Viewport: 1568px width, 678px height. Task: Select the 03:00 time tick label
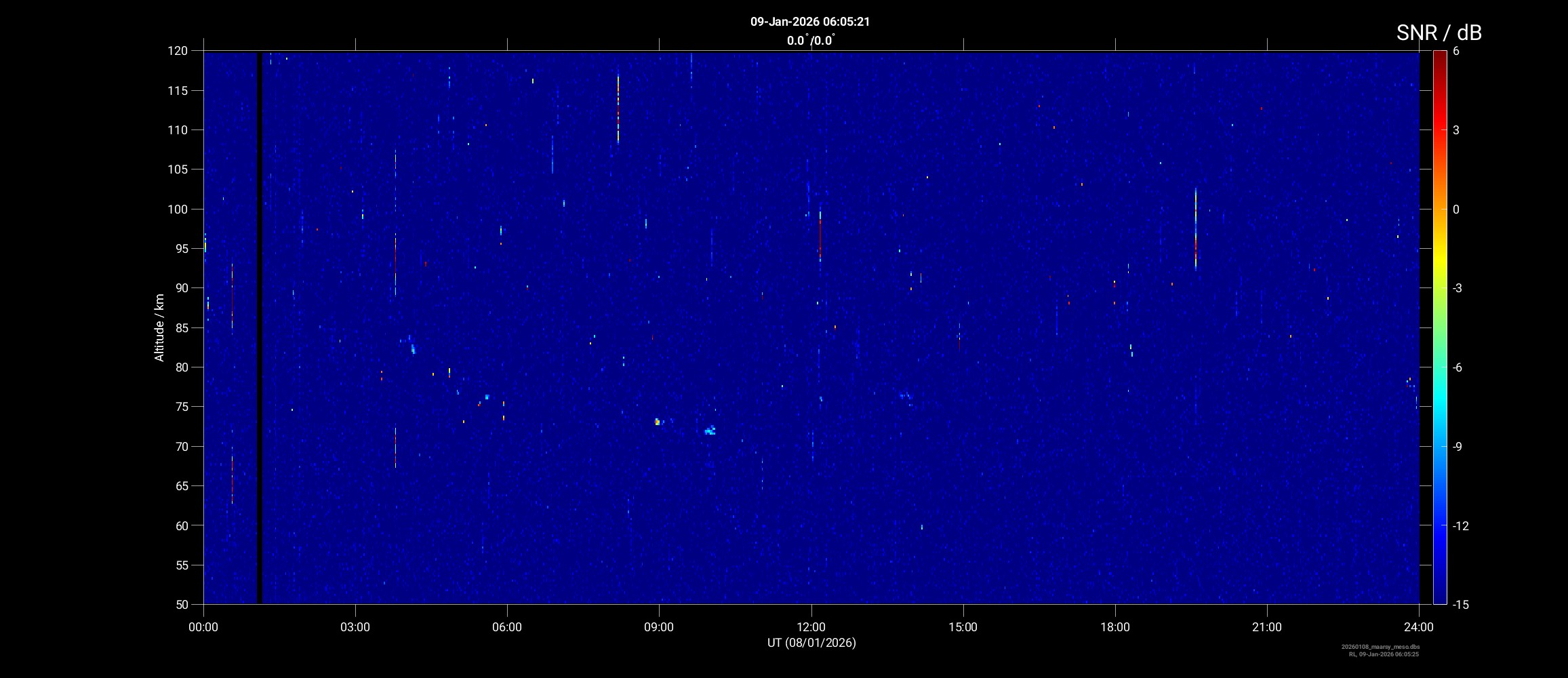coord(355,627)
